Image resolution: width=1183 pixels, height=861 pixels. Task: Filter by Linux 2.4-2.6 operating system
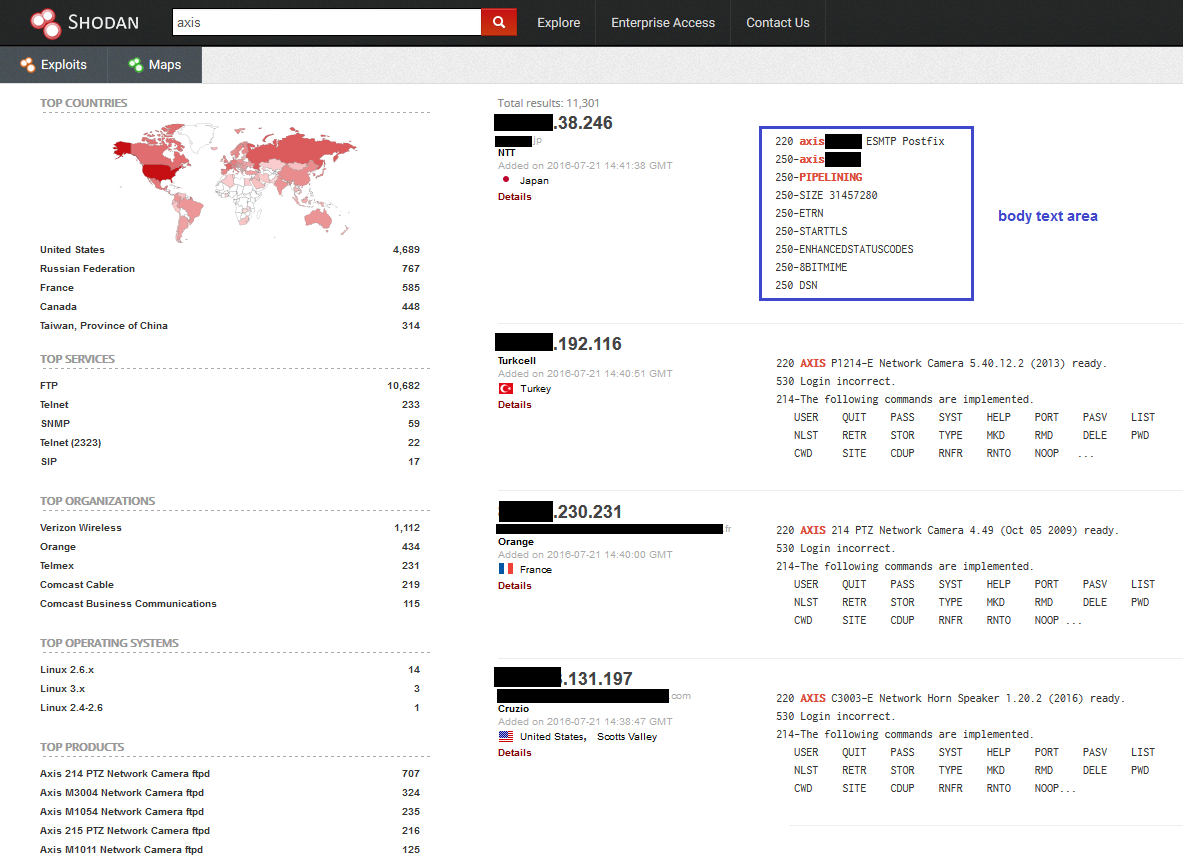tap(72, 707)
